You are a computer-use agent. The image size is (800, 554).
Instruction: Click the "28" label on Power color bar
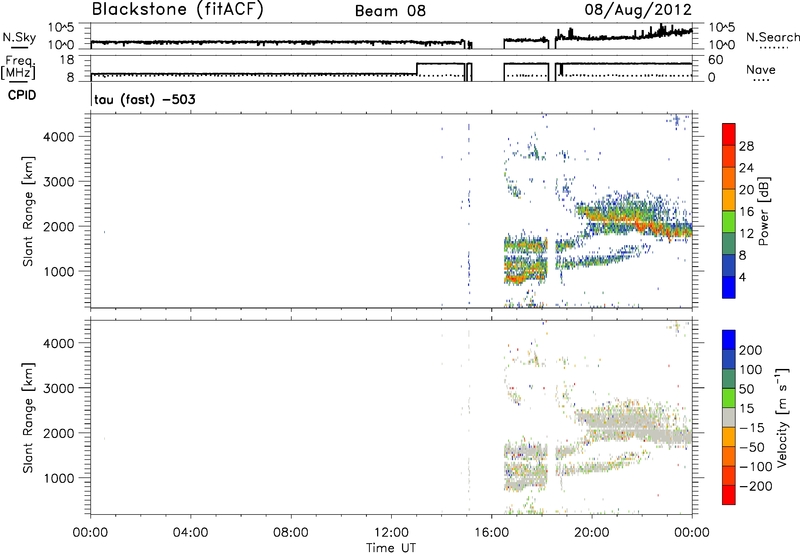point(746,146)
